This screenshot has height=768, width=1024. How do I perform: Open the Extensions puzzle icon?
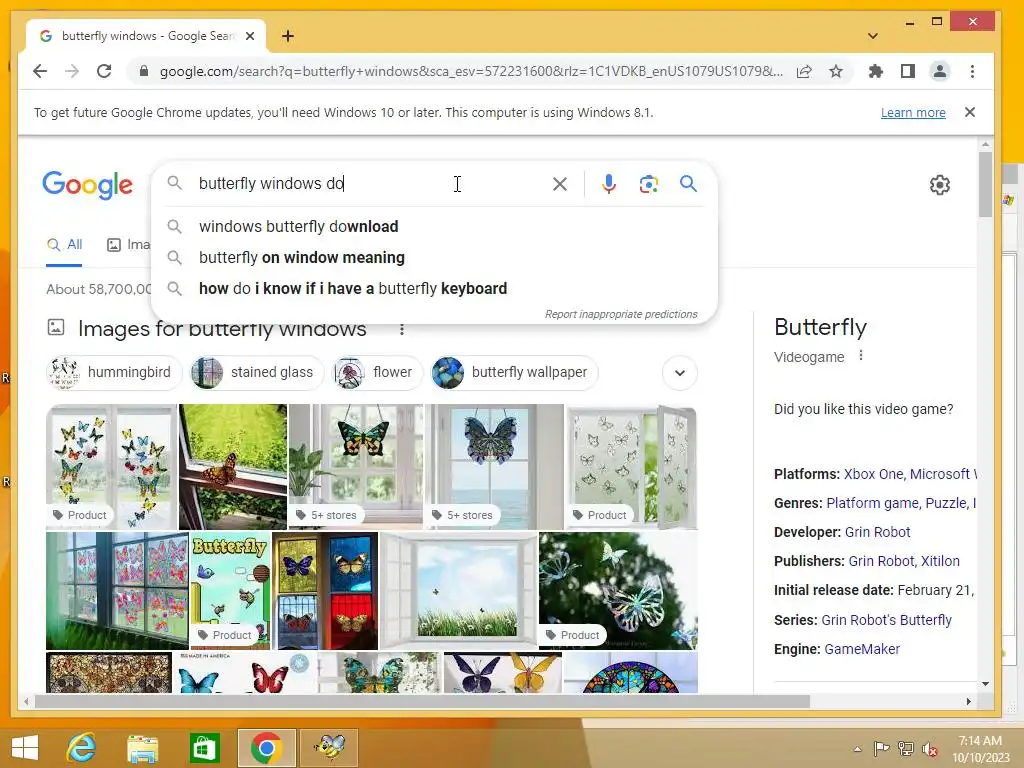tap(876, 71)
